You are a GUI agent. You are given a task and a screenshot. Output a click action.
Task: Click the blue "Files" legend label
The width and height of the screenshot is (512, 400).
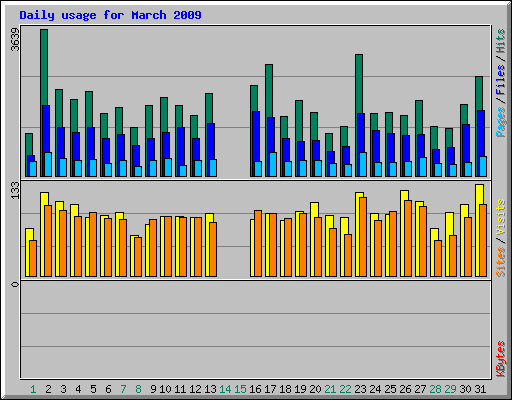pyautogui.click(x=500, y=80)
